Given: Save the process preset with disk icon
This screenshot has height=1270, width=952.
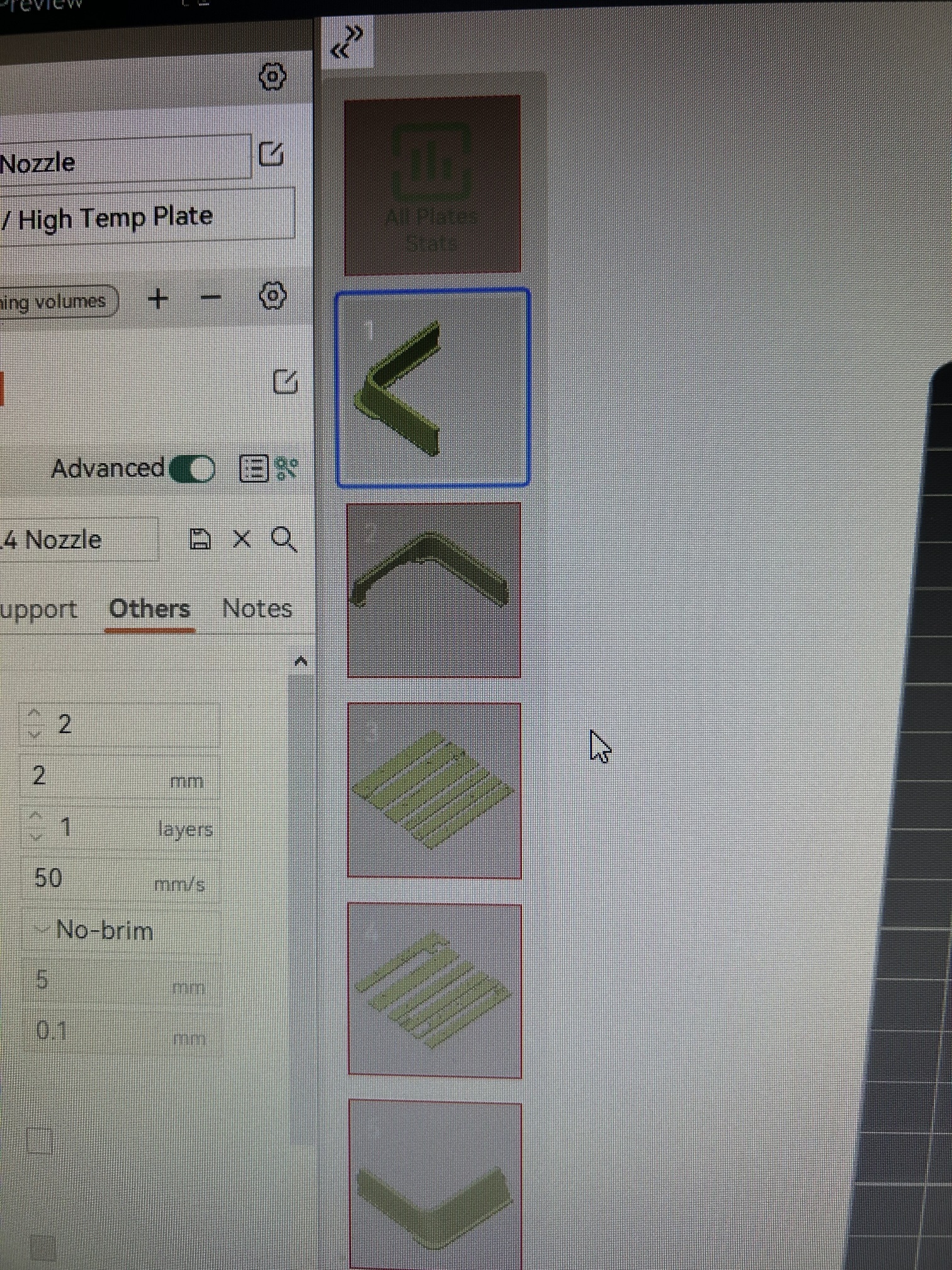Looking at the screenshot, I should tap(200, 539).
